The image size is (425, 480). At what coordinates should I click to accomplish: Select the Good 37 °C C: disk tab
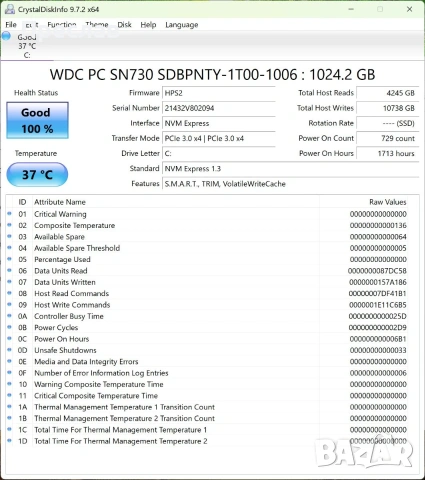(x=27, y=46)
